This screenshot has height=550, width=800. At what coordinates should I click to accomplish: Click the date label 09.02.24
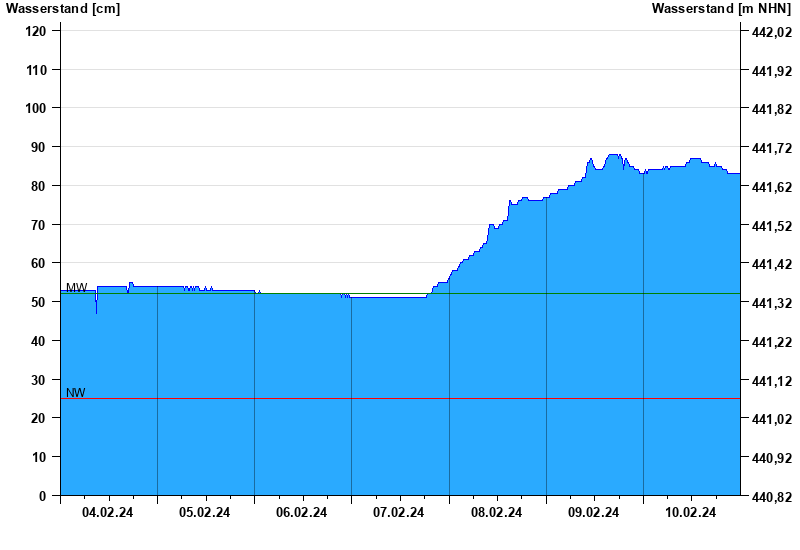593,512
